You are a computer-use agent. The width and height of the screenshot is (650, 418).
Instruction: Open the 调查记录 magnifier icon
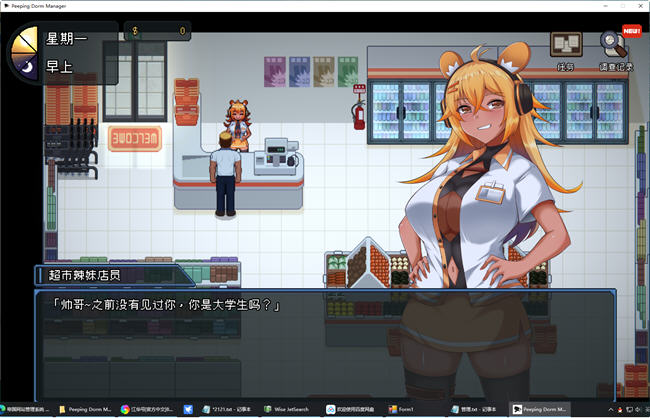pos(615,46)
